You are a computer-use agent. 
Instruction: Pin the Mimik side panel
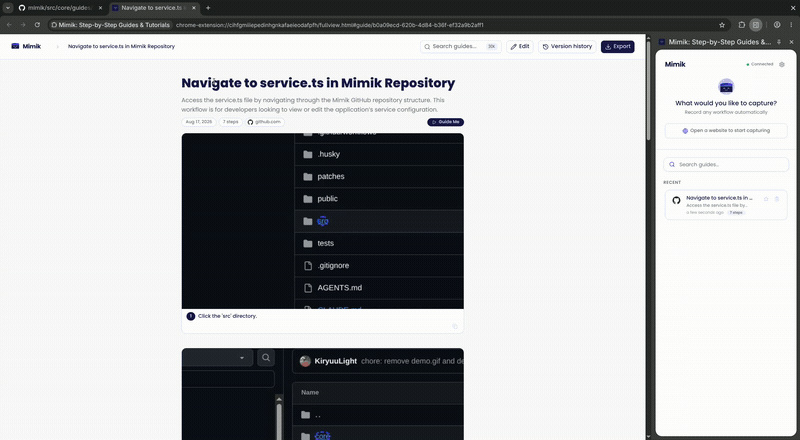(779, 42)
